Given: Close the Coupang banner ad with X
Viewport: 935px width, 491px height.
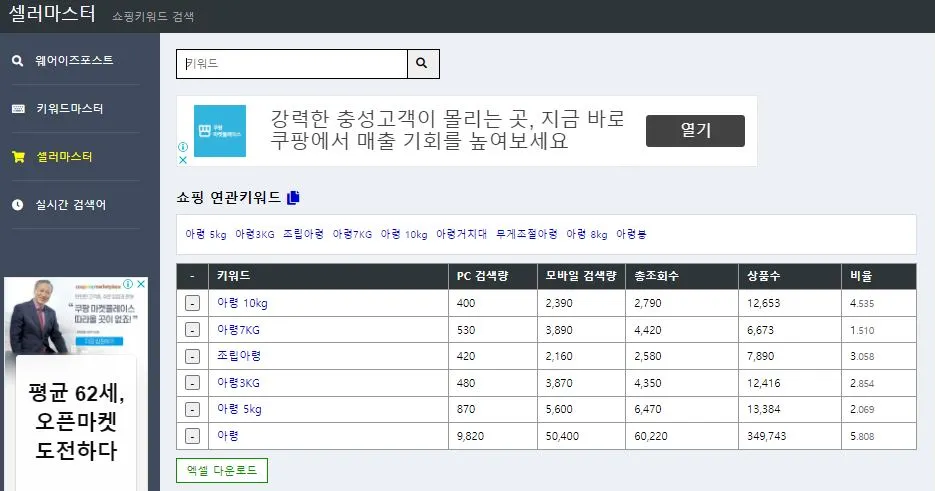Looking at the screenshot, I should 183,160.
